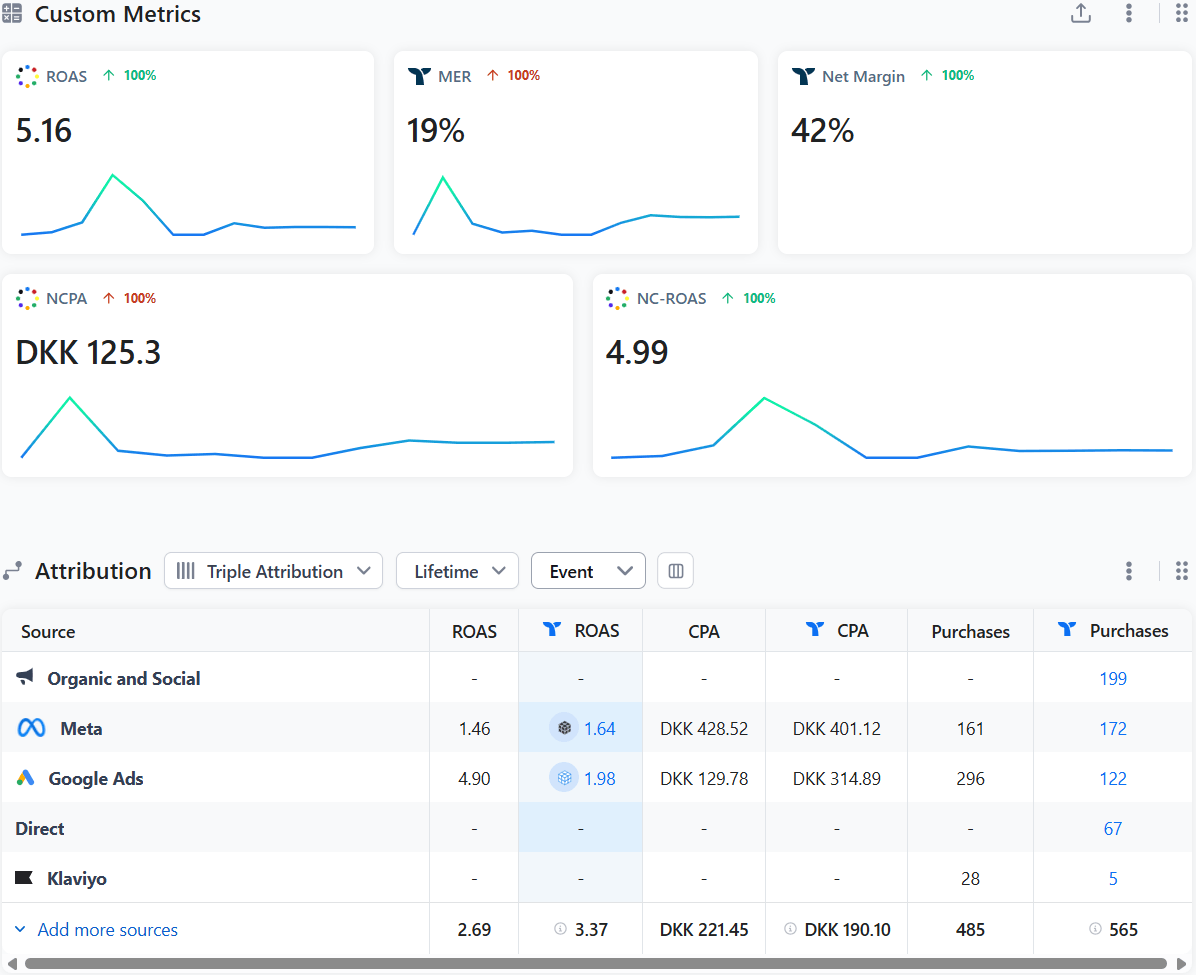Viewport: 1196px width, 975px height.
Task: Click the MER 19% sparkline chart
Action: click(576, 206)
